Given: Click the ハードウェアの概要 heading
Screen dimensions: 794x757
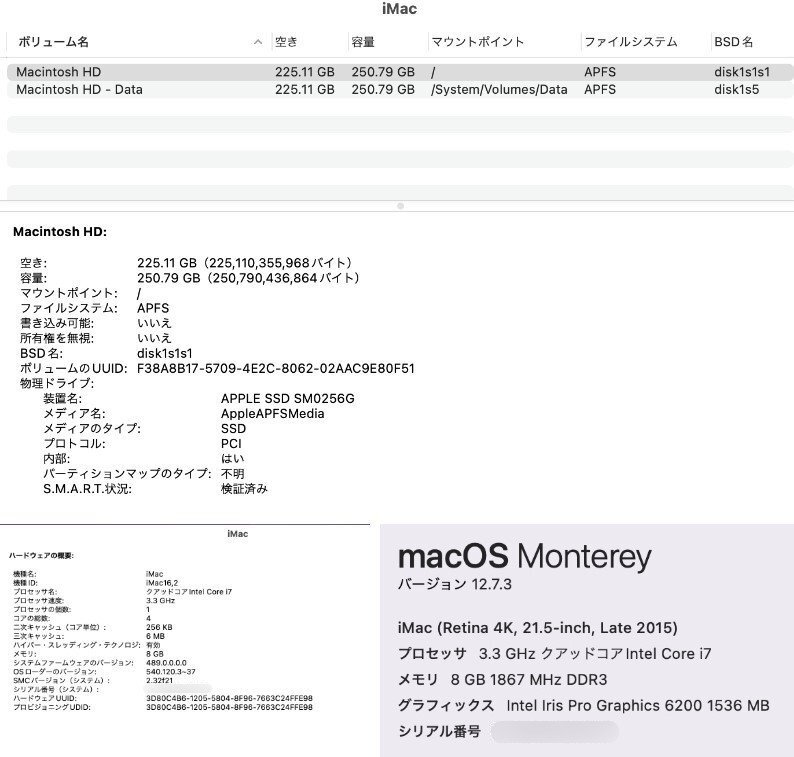Looking at the screenshot, I should (x=42, y=556).
